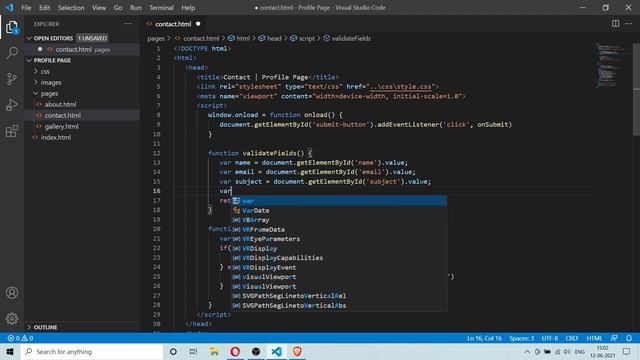Choose the VarDate suggestion
Image resolution: width=640 pixels, height=360 pixels.
pyautogui.click(x=339, y=210)
